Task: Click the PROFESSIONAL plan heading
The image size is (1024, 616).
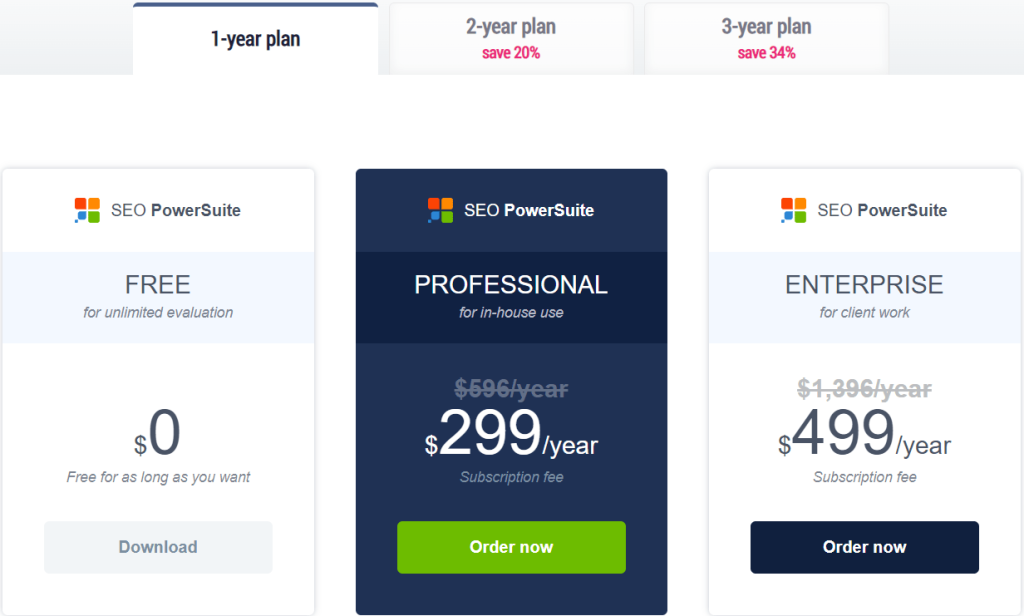Action: tap(511, 285)
